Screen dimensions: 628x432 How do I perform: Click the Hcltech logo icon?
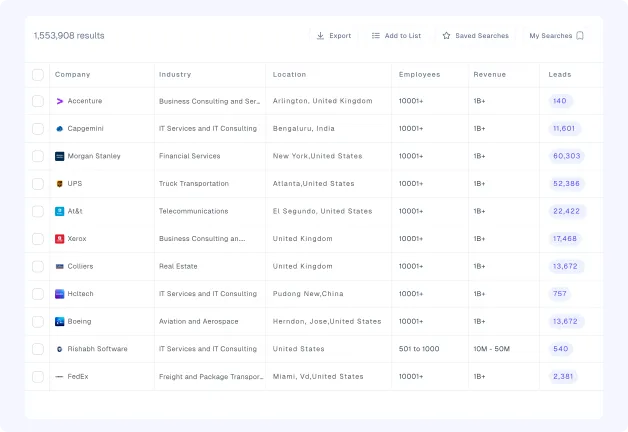[60, 294]
